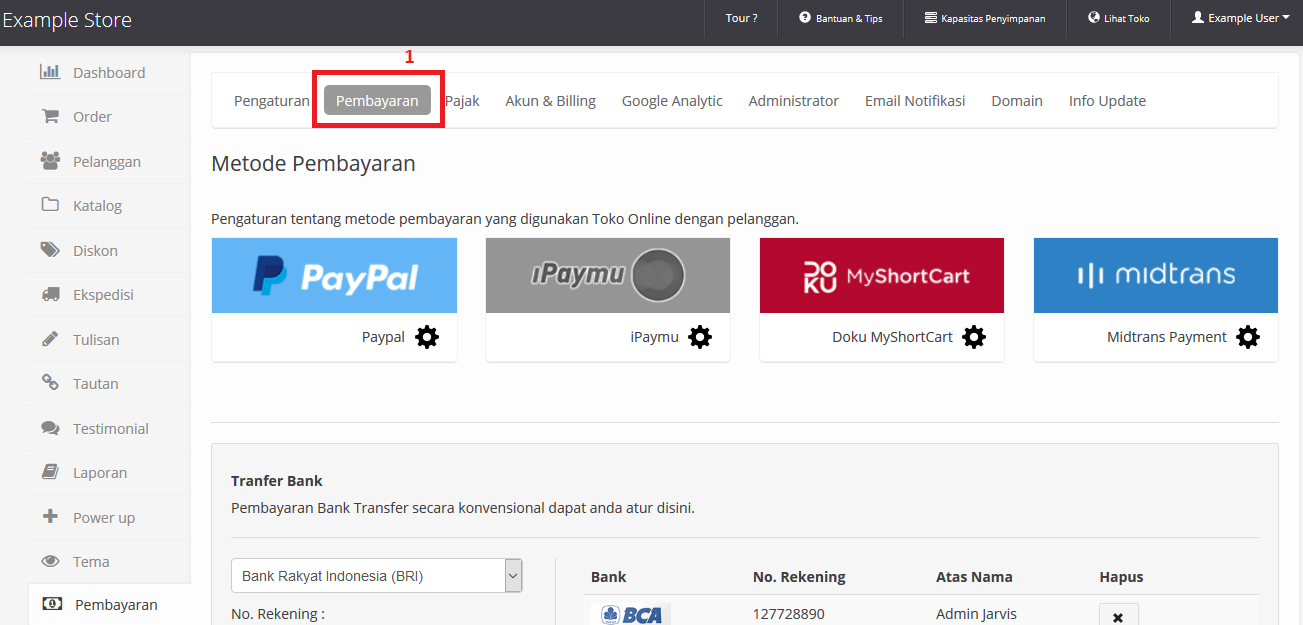Image resolution: width=1303 pixels, height=625 pixels.
Task: Click the Tulisan pencil icon
Action: pos(50,339)
